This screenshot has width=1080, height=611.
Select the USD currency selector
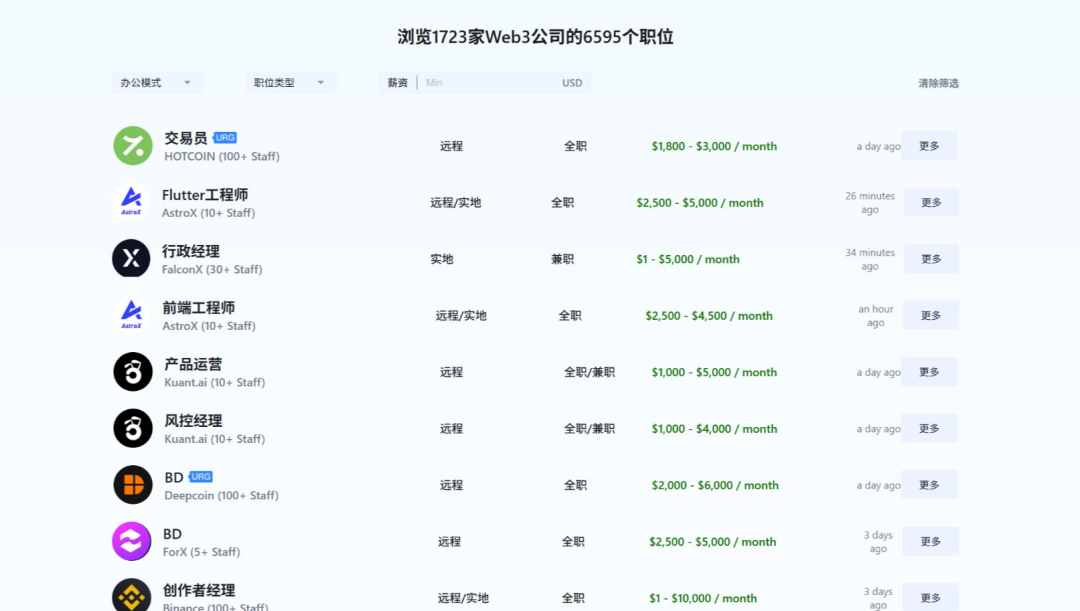[572, 83]
